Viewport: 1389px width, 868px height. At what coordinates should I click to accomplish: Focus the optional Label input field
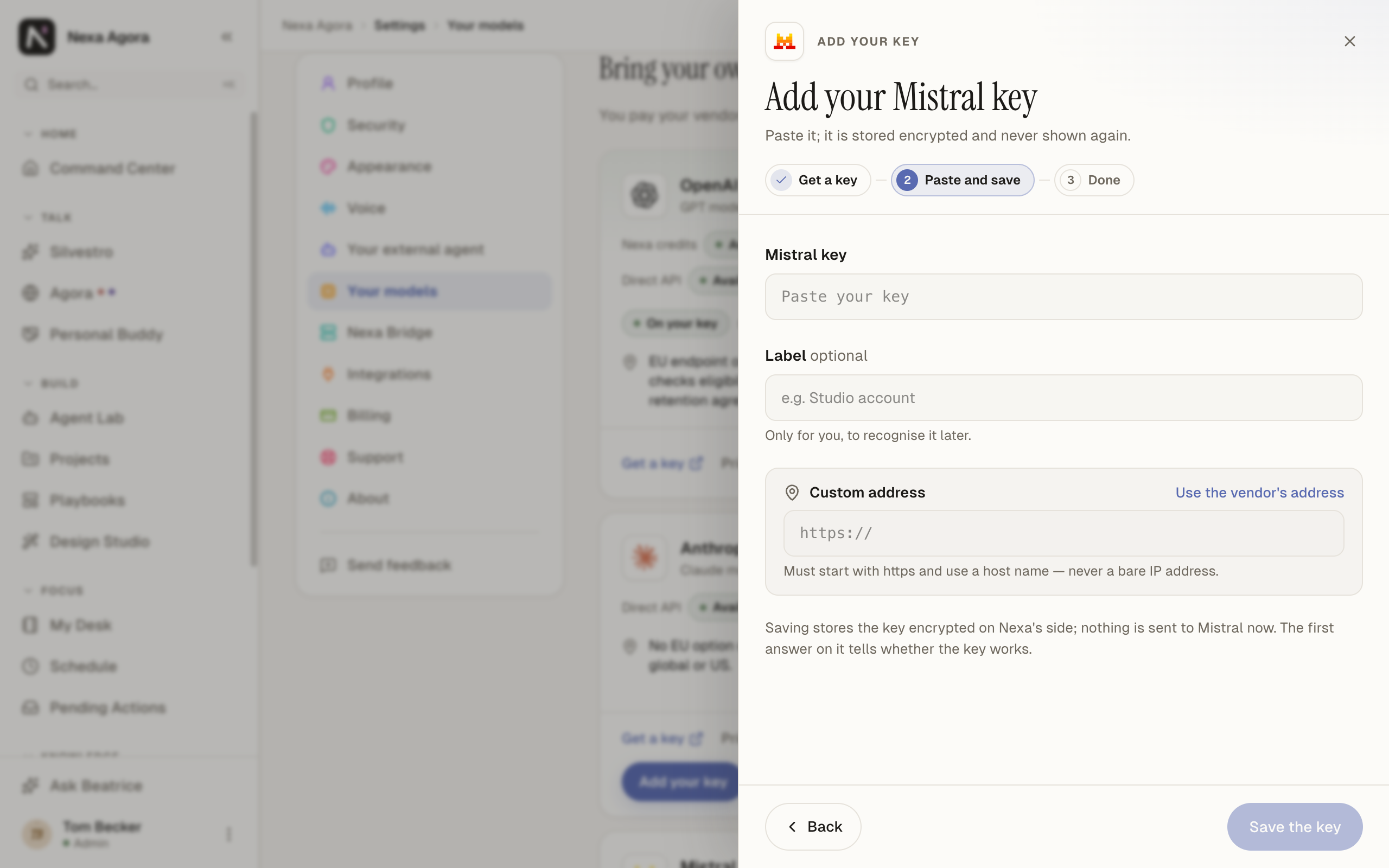1063,398
